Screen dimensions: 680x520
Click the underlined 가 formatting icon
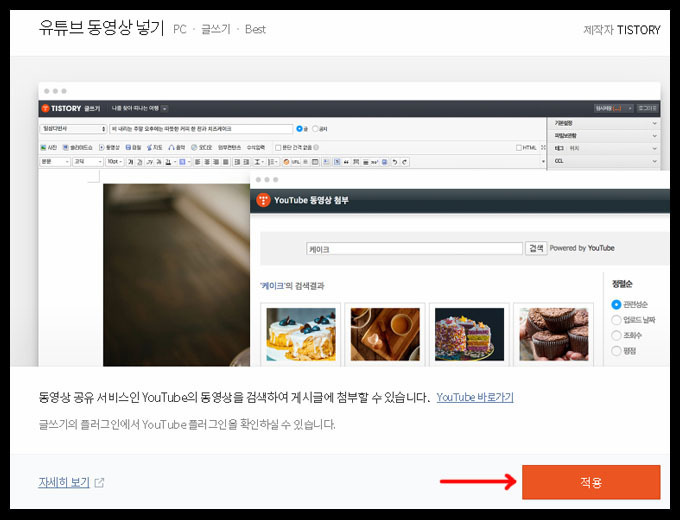coord(140,162)
